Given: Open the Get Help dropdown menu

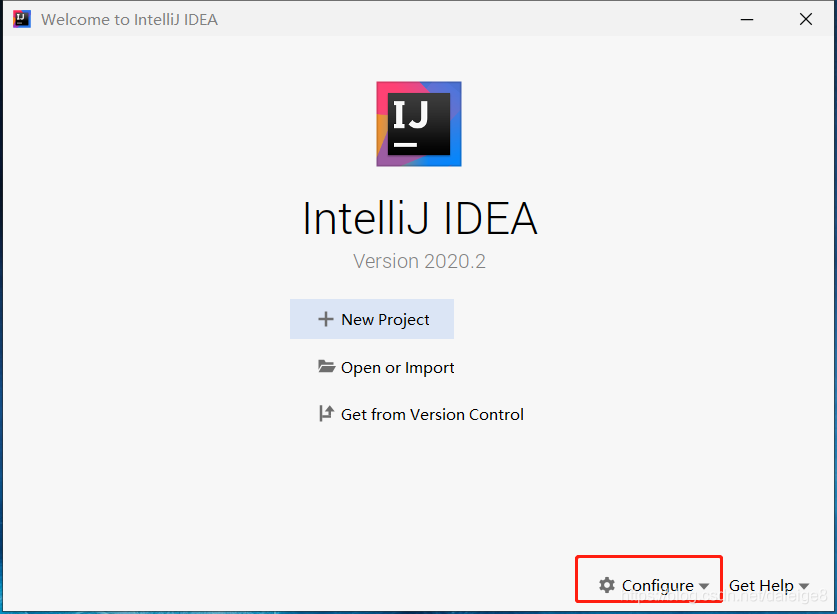Looking at the screenshot, I should (768, 585).
